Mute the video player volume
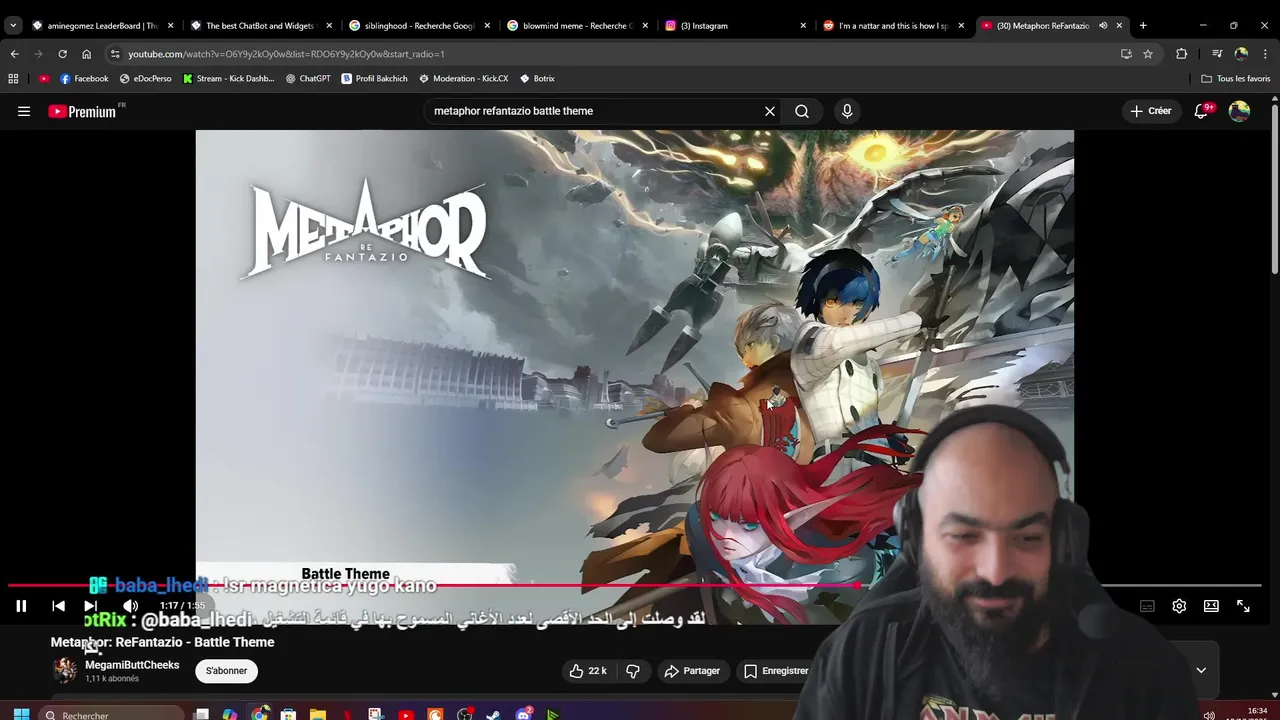This screenshot has height=720, width=1280. pos(130,606)
